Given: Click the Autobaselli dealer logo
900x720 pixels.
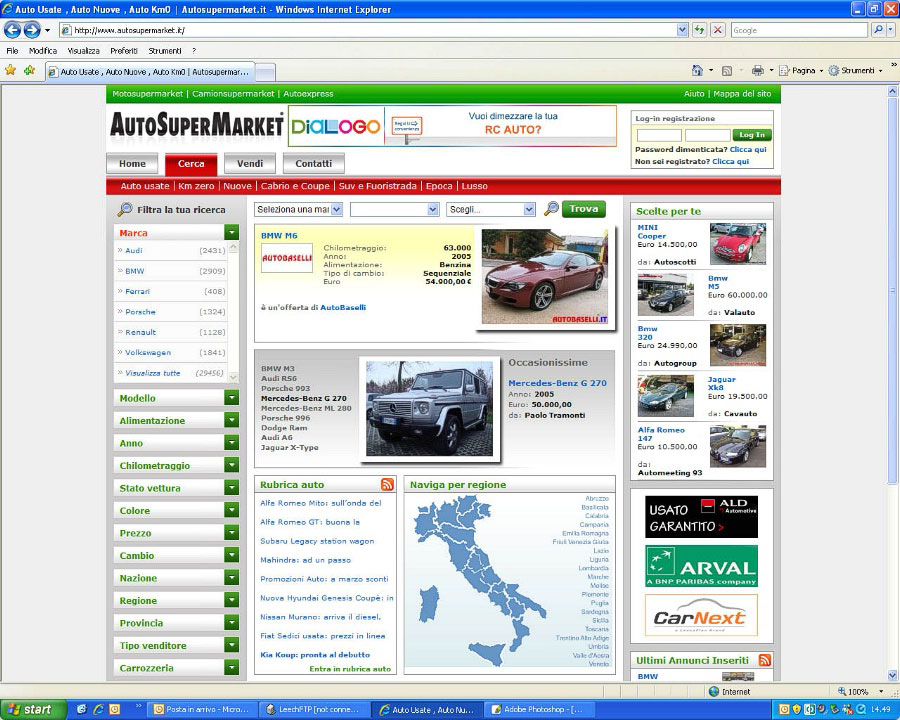Looking at the screenshot, I should point(286,258).
